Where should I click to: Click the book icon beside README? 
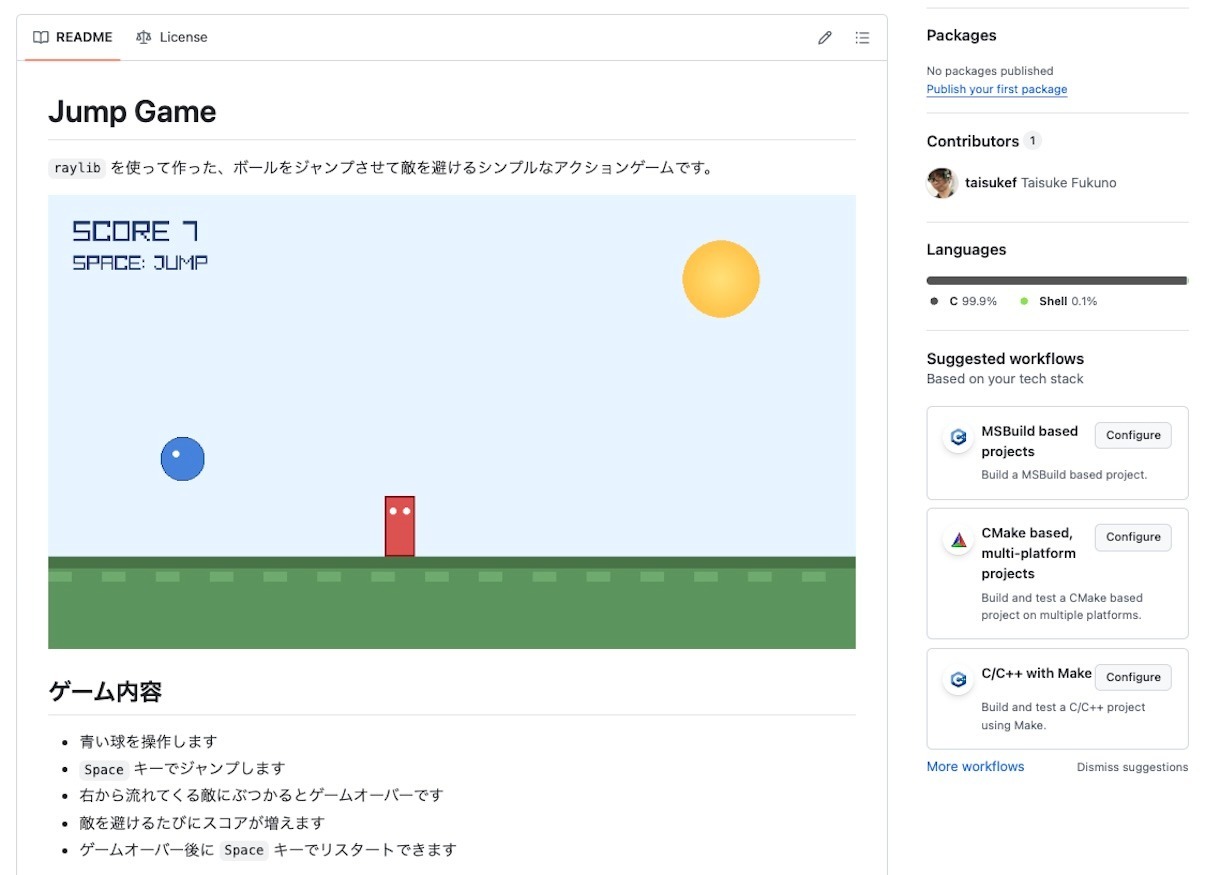(x=41, y=37)
